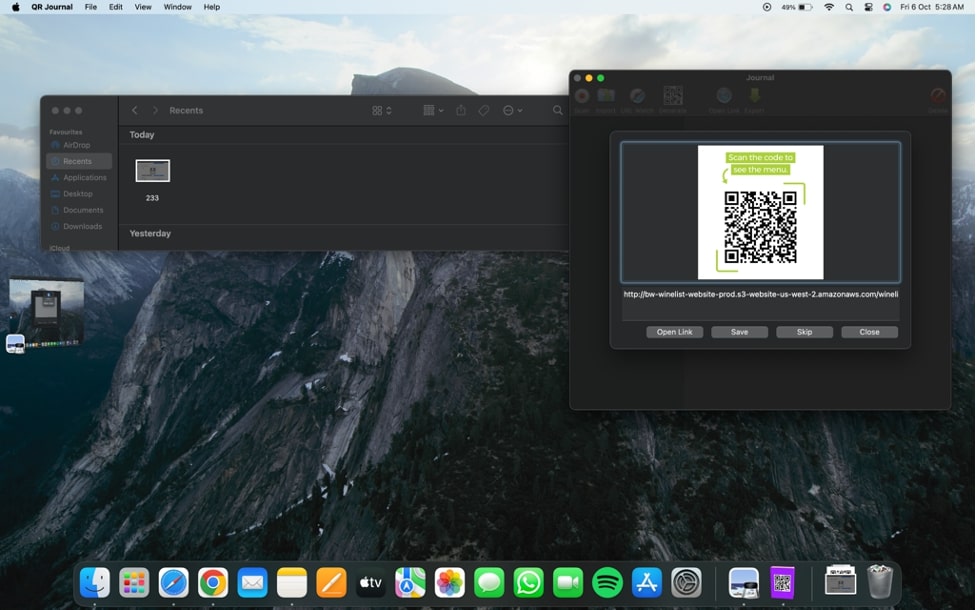Open Spotify from the Dock
Image resolution: width=977 pixels, height=610 pixels.
[607, 582]
